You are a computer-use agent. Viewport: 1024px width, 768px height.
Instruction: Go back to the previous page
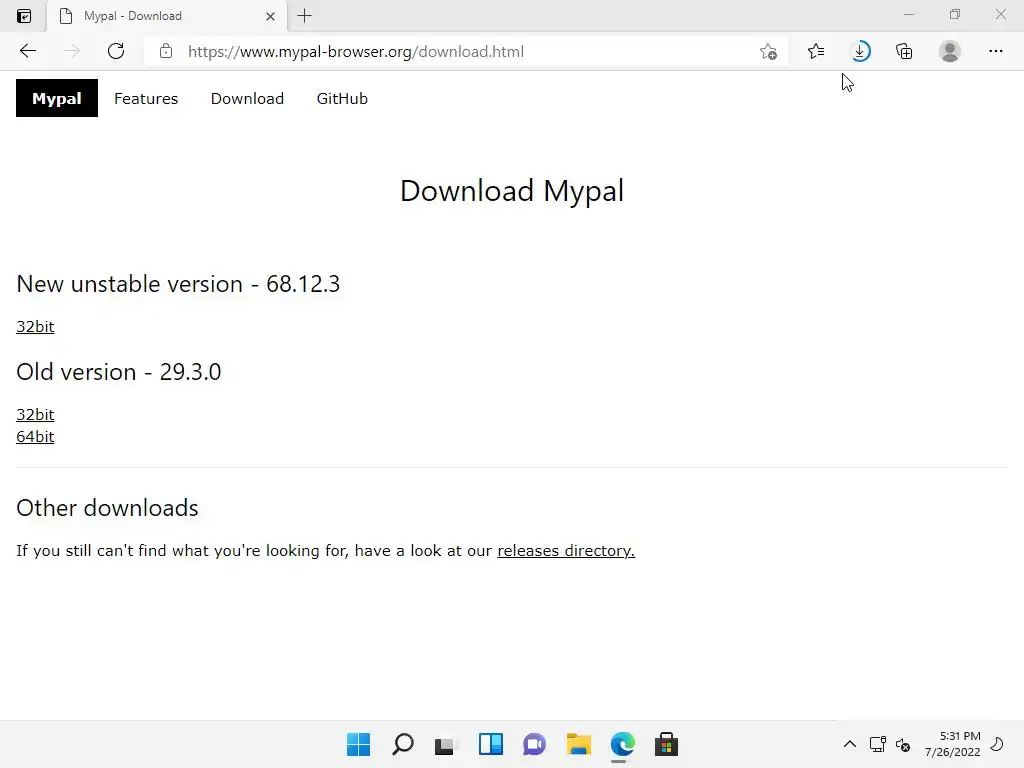(27, 51)
